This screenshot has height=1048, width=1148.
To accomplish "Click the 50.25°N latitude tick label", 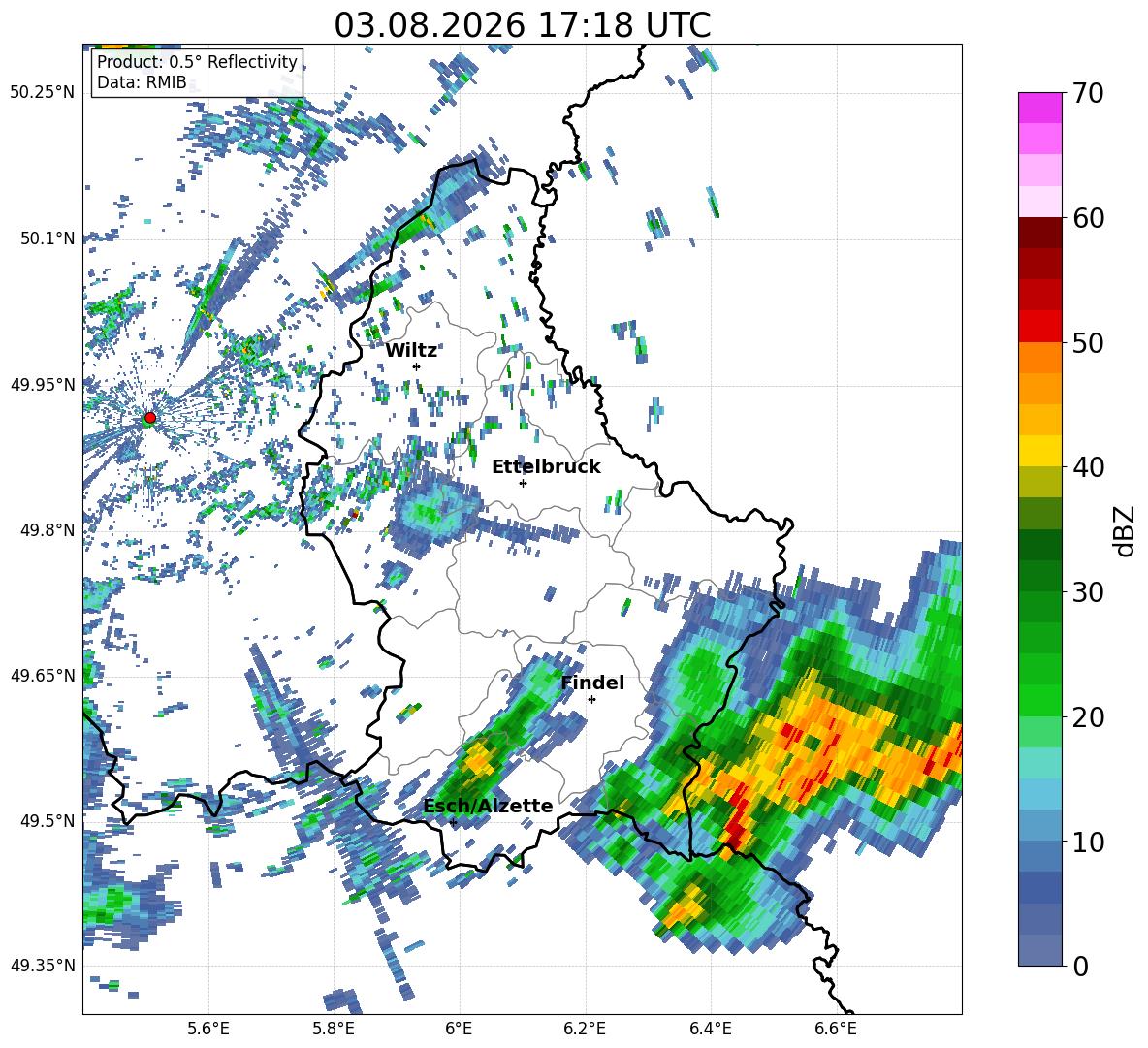I will click(x=44, y=93).
